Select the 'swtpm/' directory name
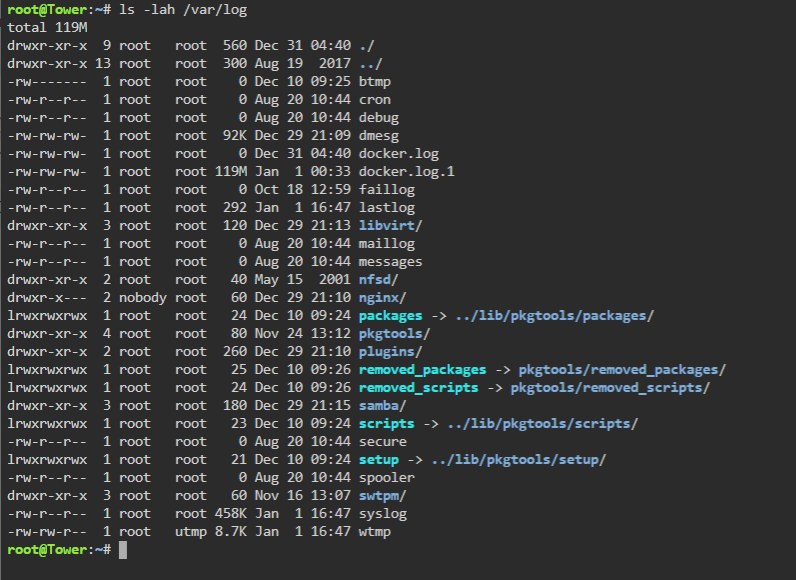Viewport: 796px width, 580px height. (x=382, y=496)
